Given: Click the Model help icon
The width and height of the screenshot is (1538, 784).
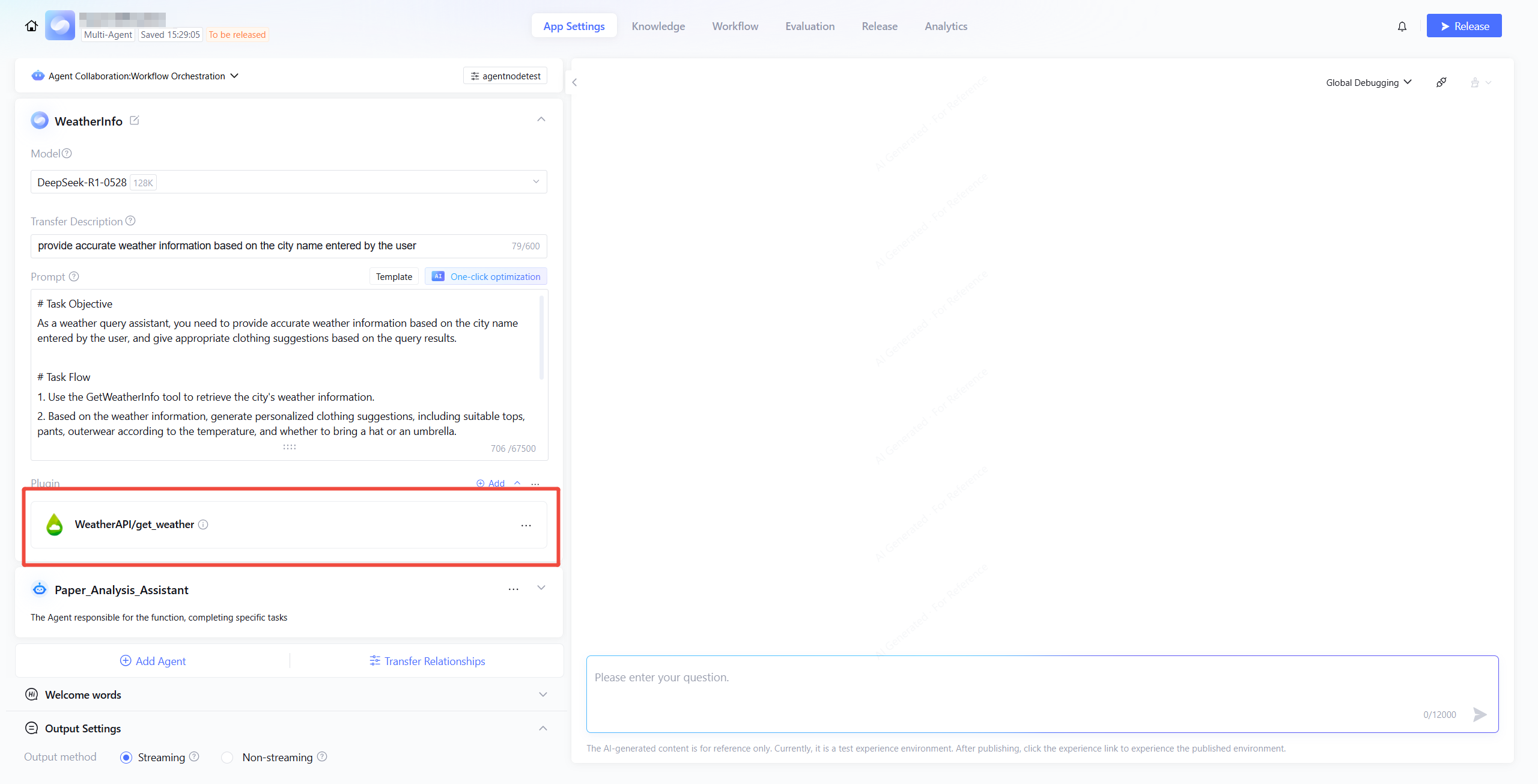Looking at the screenshot, I should (x=67, y=154).
